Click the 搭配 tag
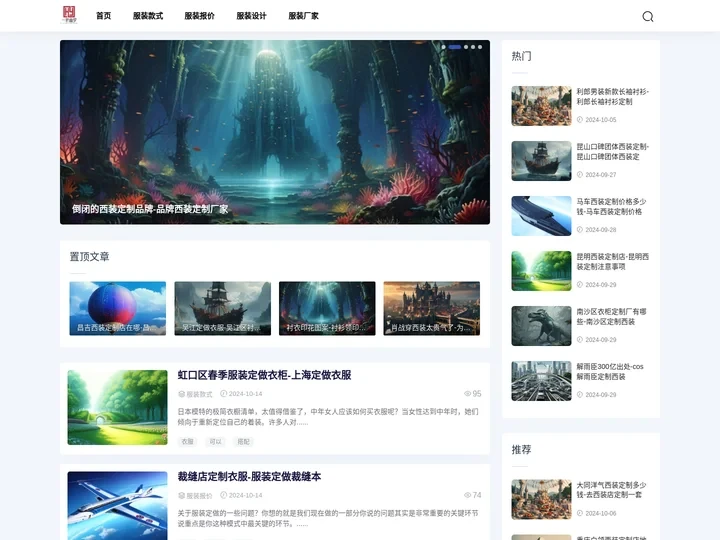The height and width of the screenshot is (540, 720). tap(243, 442)
